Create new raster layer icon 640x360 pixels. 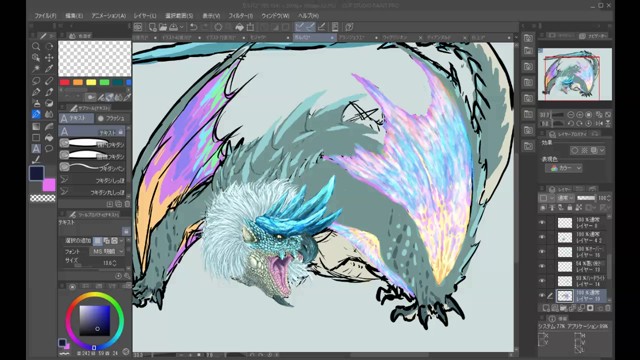[546, 308]
